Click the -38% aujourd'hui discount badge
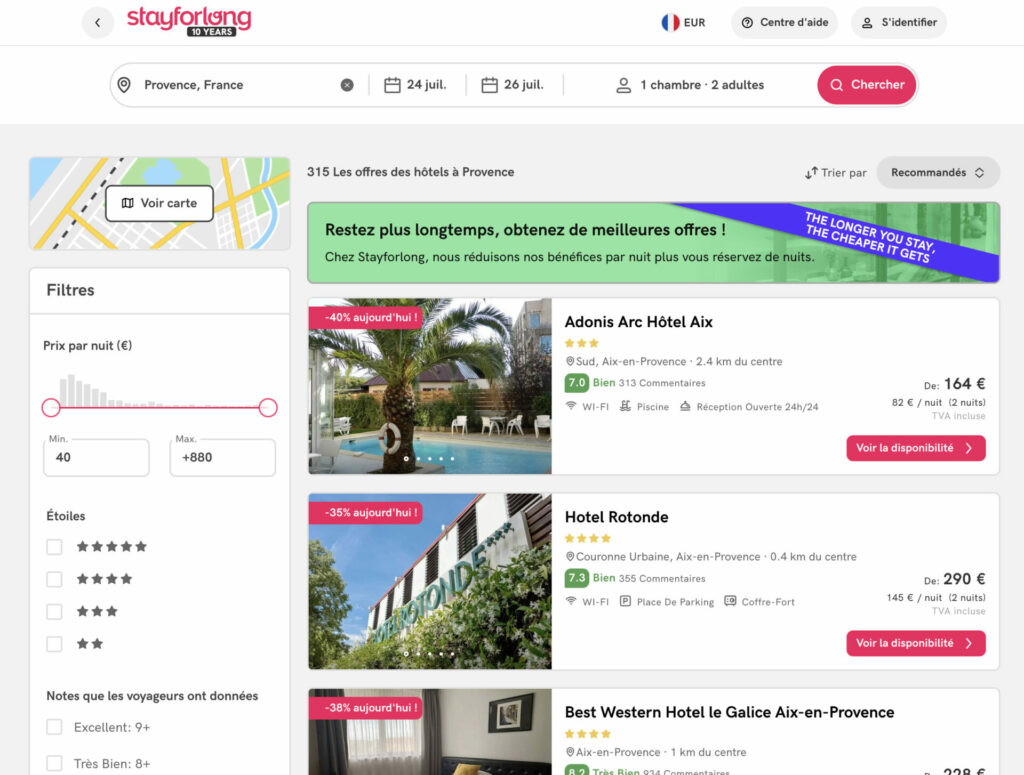The image size is (1024, 775). tap(366, 708)
